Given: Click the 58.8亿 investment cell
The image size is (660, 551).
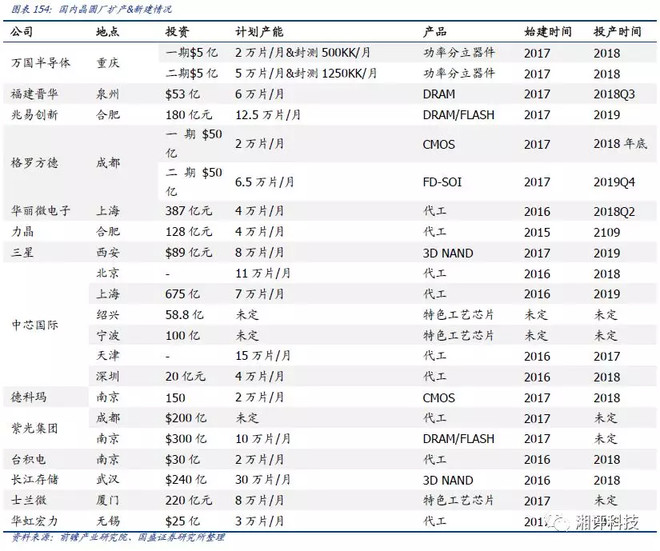Looking at the screenshot, I should click(184, 314).
